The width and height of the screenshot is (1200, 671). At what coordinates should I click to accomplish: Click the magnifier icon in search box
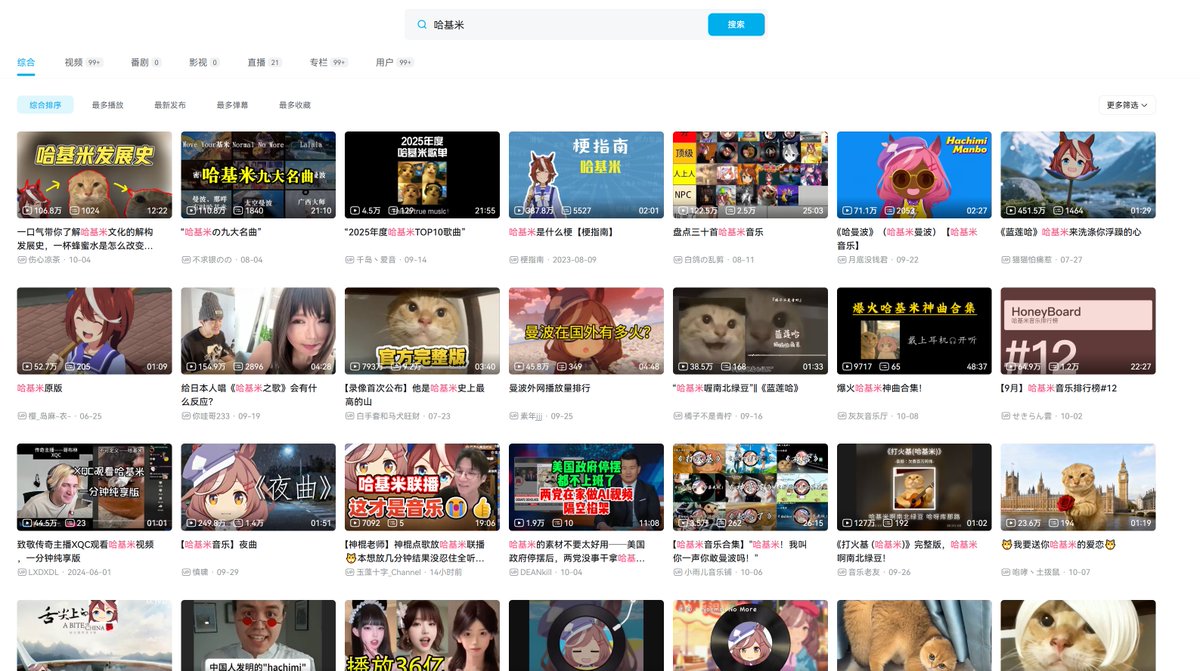point(423,25)
